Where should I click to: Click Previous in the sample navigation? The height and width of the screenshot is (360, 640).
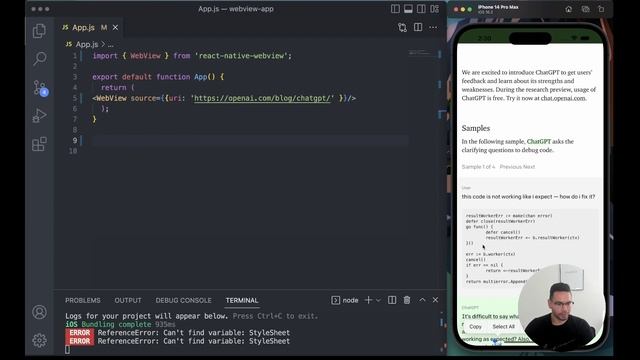(x=510, y=167)
